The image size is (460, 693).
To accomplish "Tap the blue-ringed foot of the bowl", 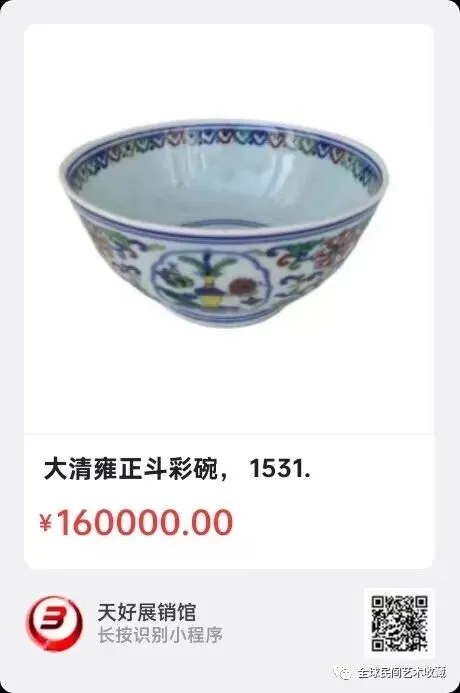I will click(x=224, y=315).
